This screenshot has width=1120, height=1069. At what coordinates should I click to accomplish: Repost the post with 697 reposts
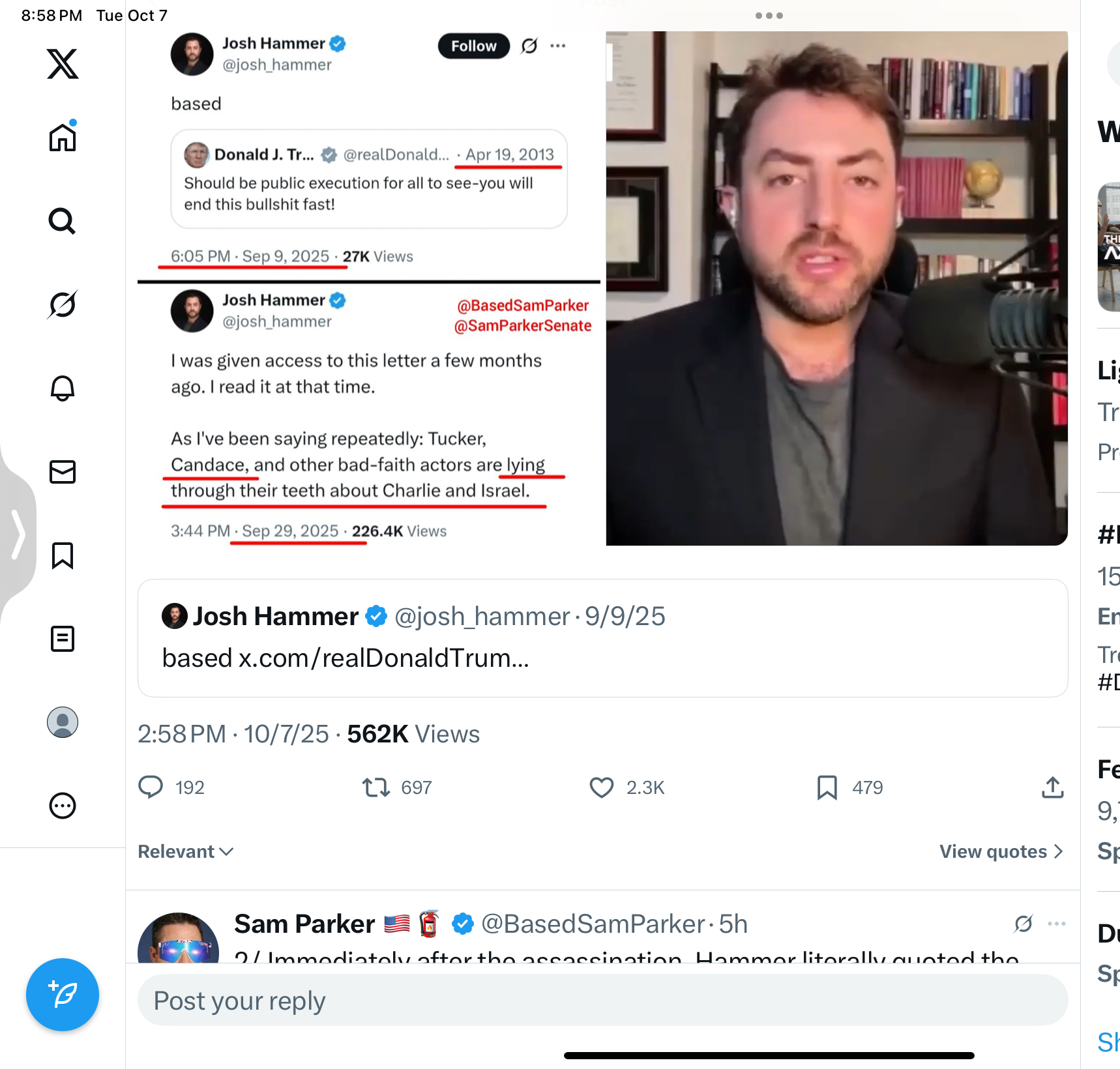376,787
